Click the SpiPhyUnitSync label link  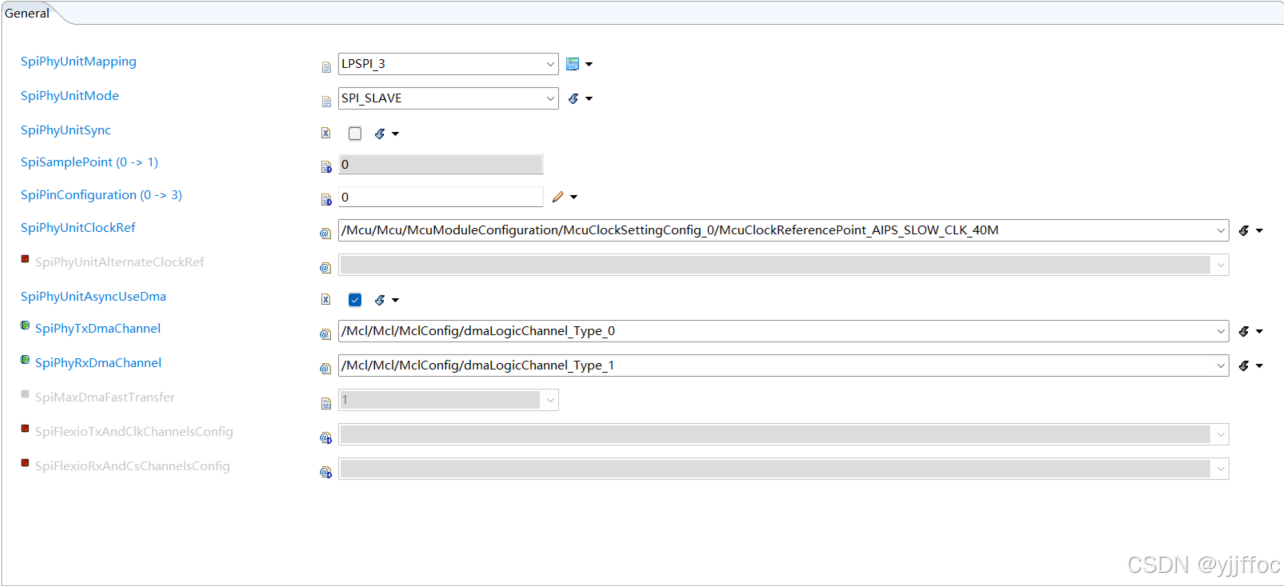pyautogui.click(x=66, y=130)
